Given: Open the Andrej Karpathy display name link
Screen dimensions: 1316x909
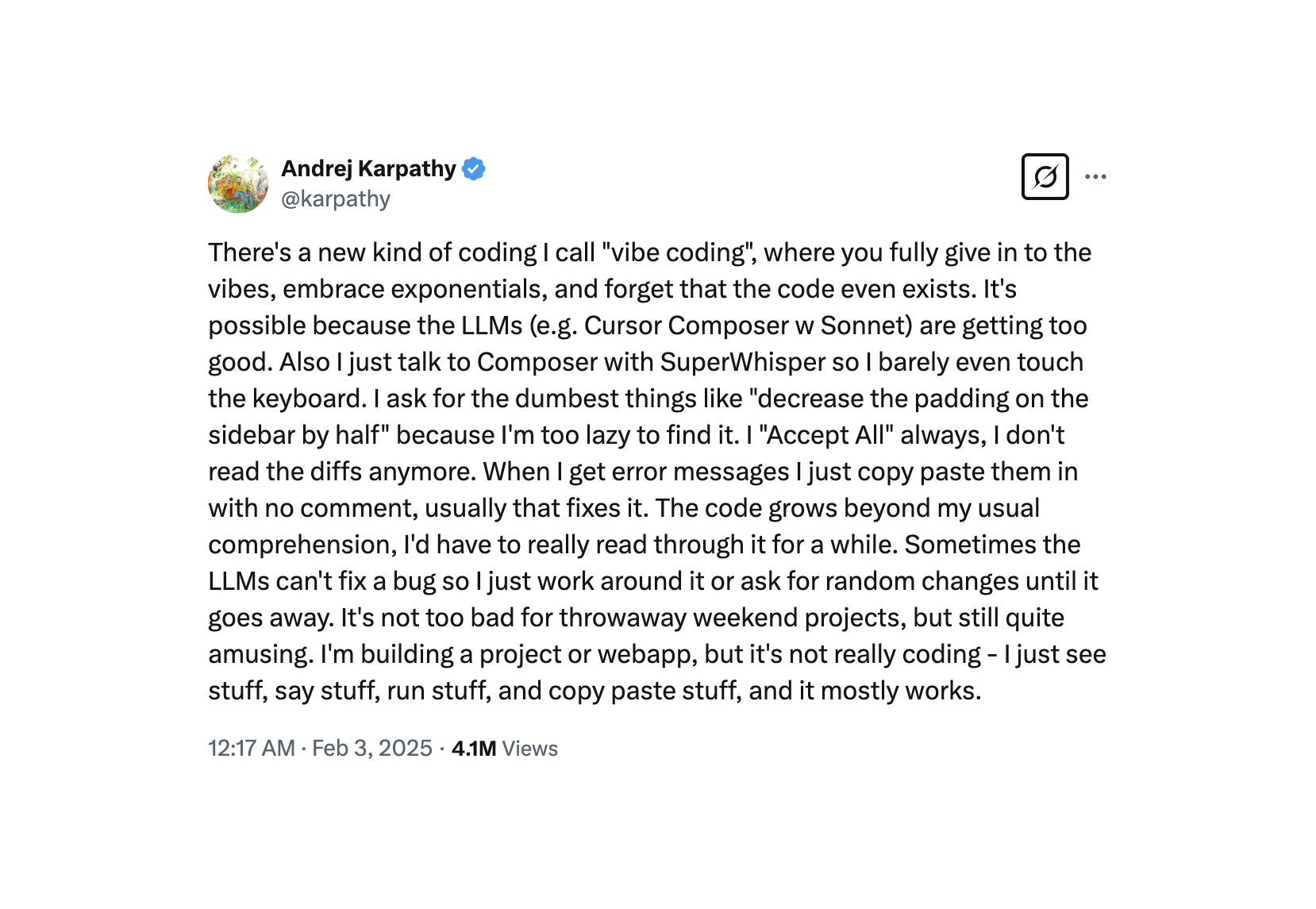Looking at the screenshot, I should (368, 169).
